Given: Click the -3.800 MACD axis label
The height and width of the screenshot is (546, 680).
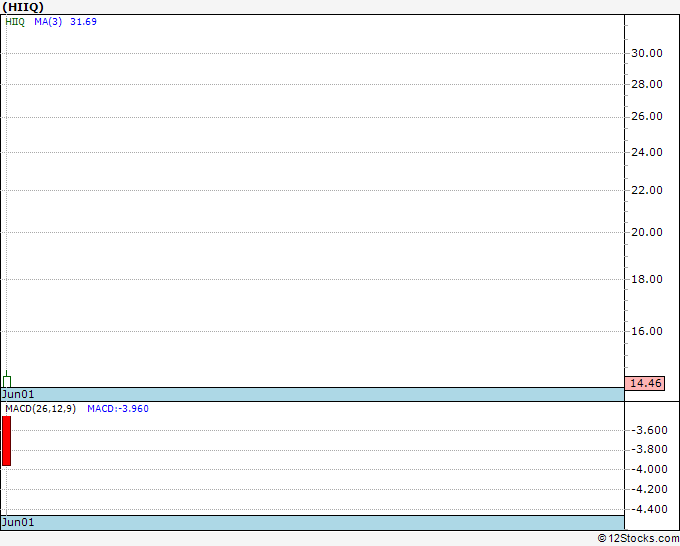Looking at the screenshot, I should click(649, 449).
